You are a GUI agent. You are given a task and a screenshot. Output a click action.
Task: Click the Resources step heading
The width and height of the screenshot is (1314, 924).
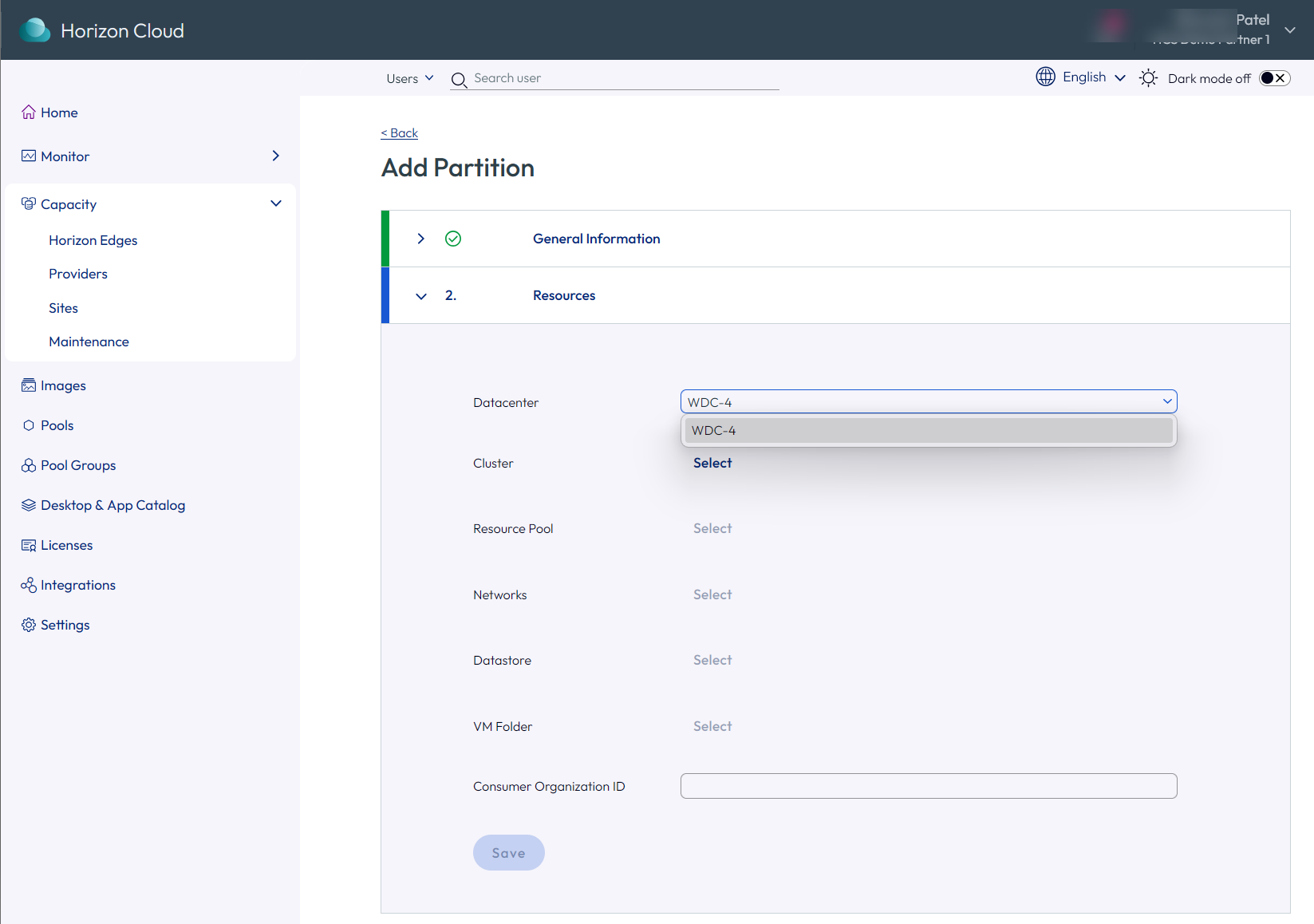(564, 295)
